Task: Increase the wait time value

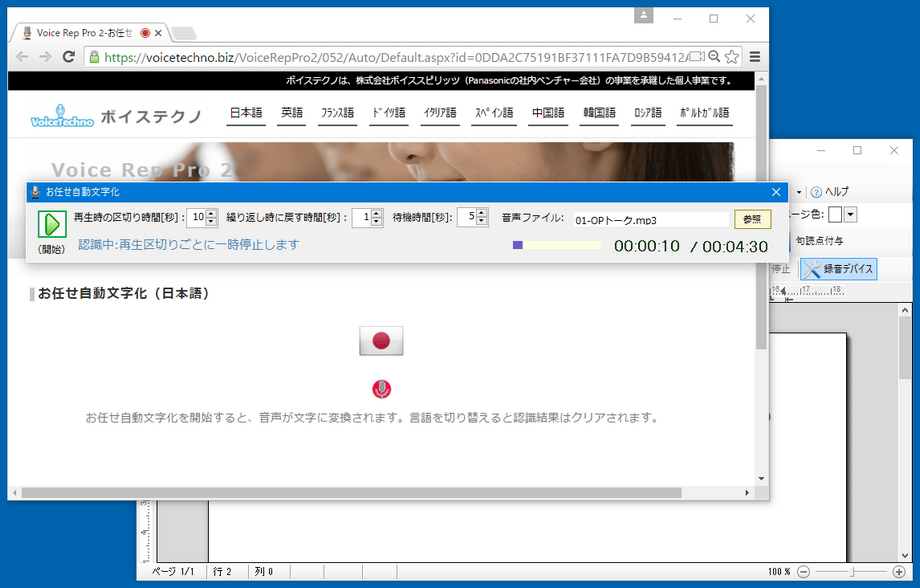Action: 482,213
